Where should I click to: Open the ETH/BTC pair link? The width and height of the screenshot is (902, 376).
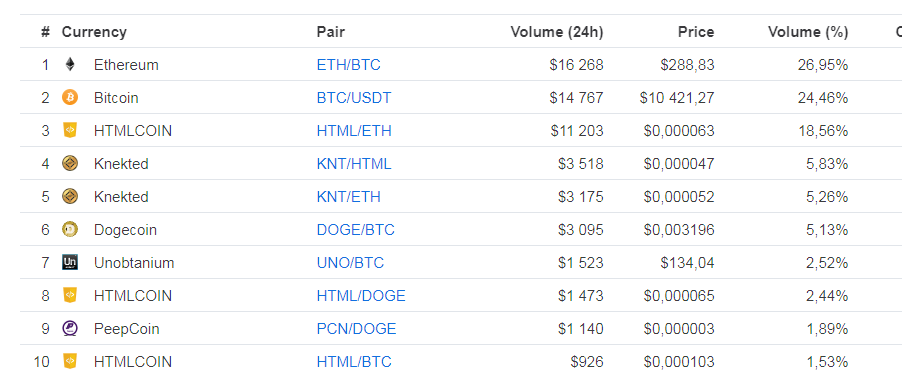(349, 65)
